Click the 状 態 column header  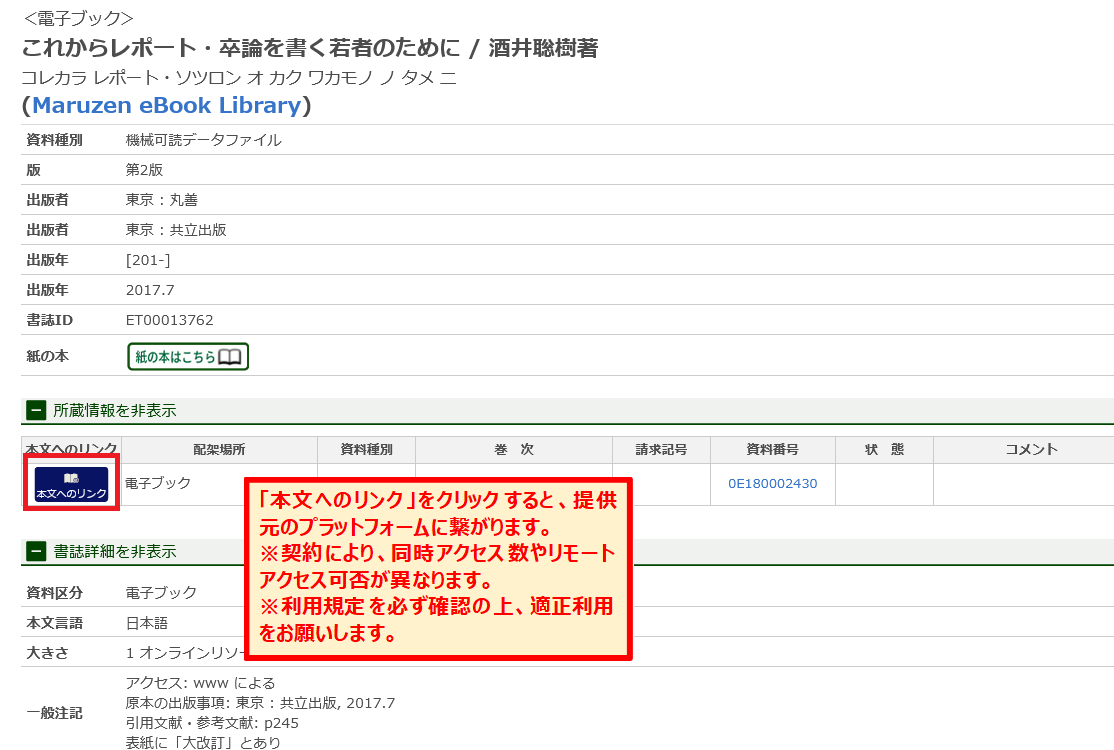coord(884,450)
